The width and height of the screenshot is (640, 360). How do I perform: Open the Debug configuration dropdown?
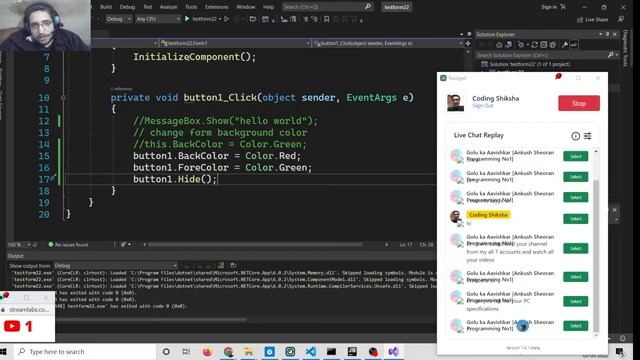point(119,19)
